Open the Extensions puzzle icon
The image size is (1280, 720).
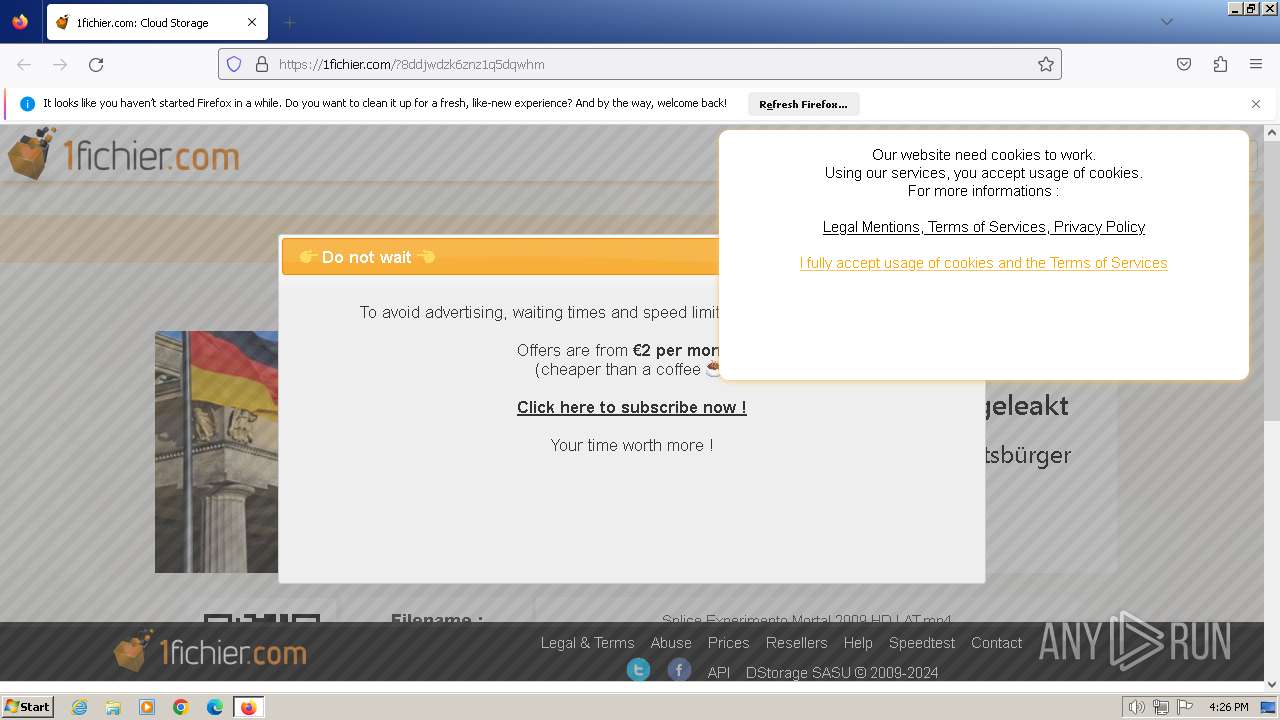pos(1220,64)
